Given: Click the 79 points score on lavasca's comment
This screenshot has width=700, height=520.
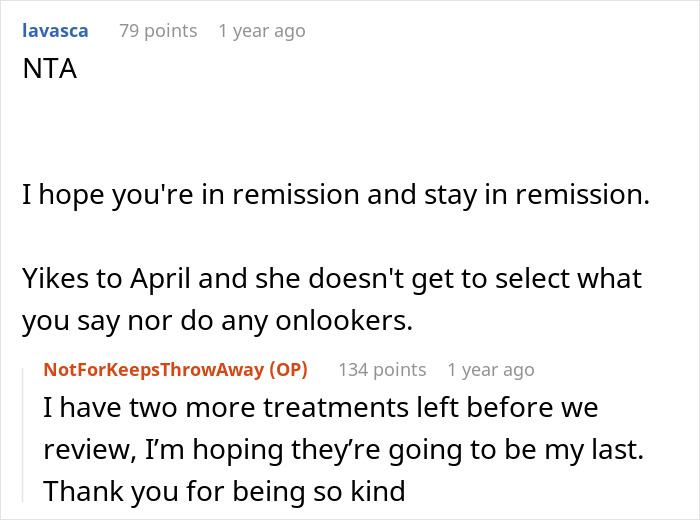Looking at the screenshot, I should (x=158, y=31).
